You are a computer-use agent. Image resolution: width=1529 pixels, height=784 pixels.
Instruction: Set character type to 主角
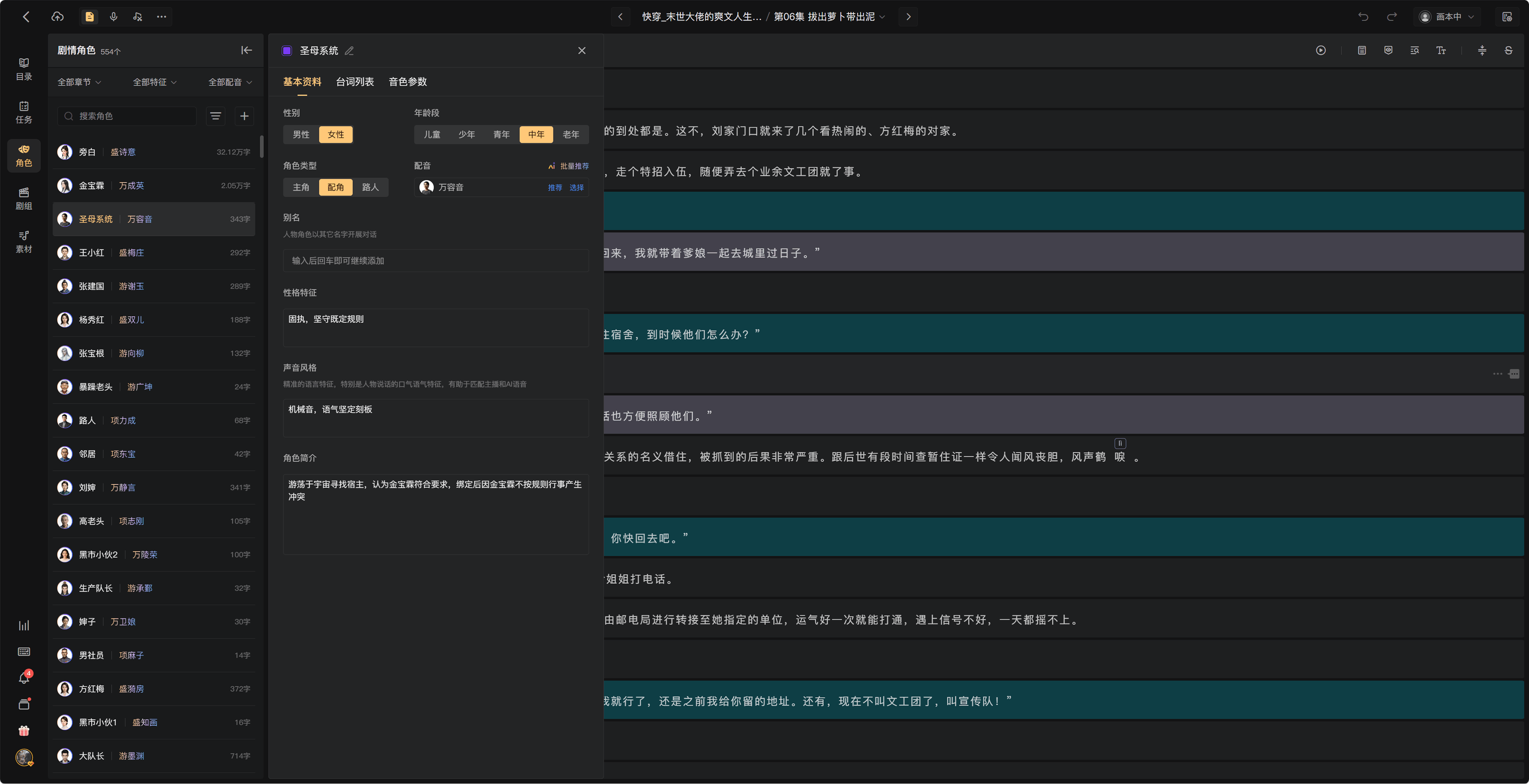point(301,187)
